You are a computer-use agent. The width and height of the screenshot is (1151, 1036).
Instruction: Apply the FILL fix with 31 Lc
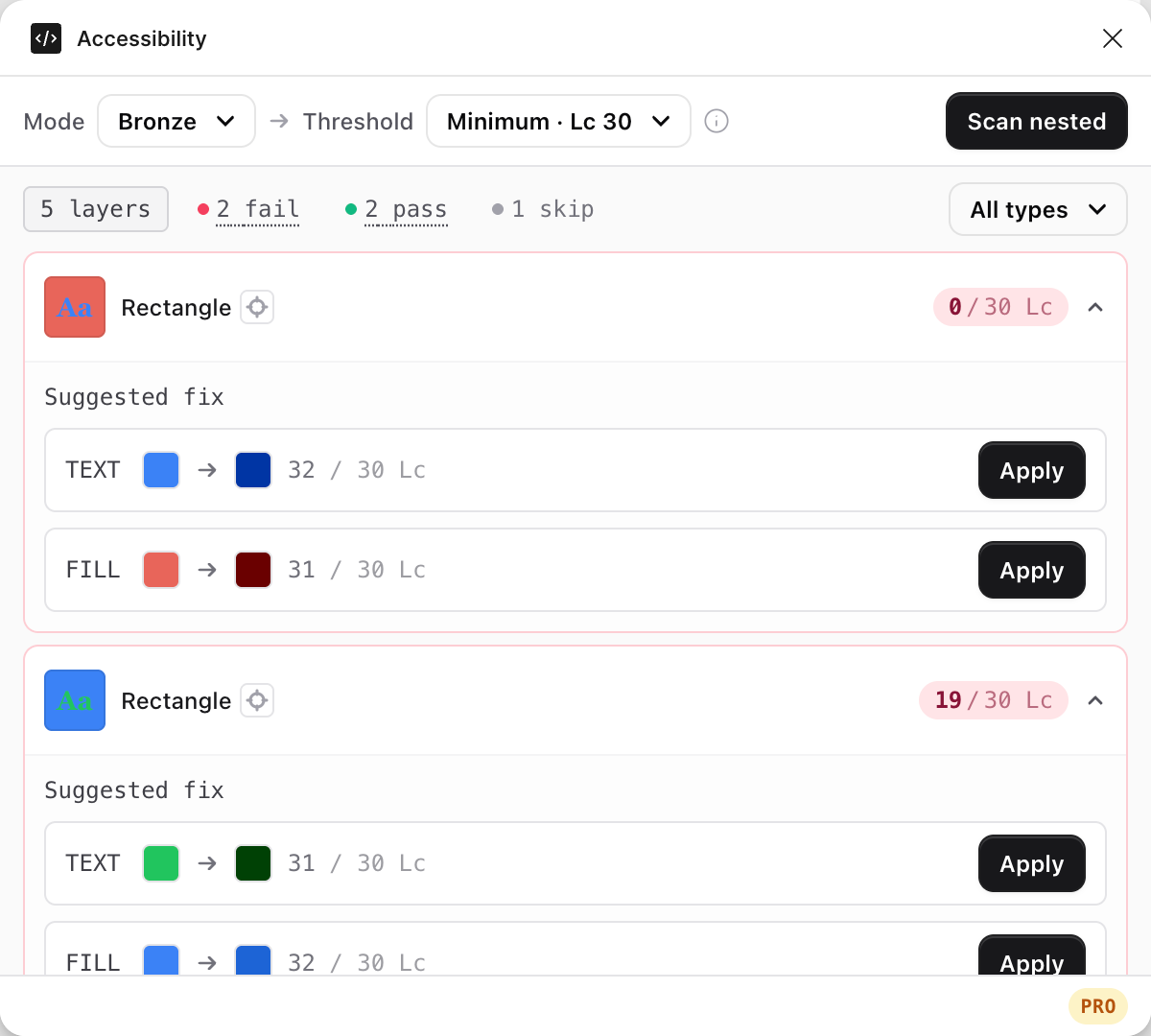[x=1032, y=570]
